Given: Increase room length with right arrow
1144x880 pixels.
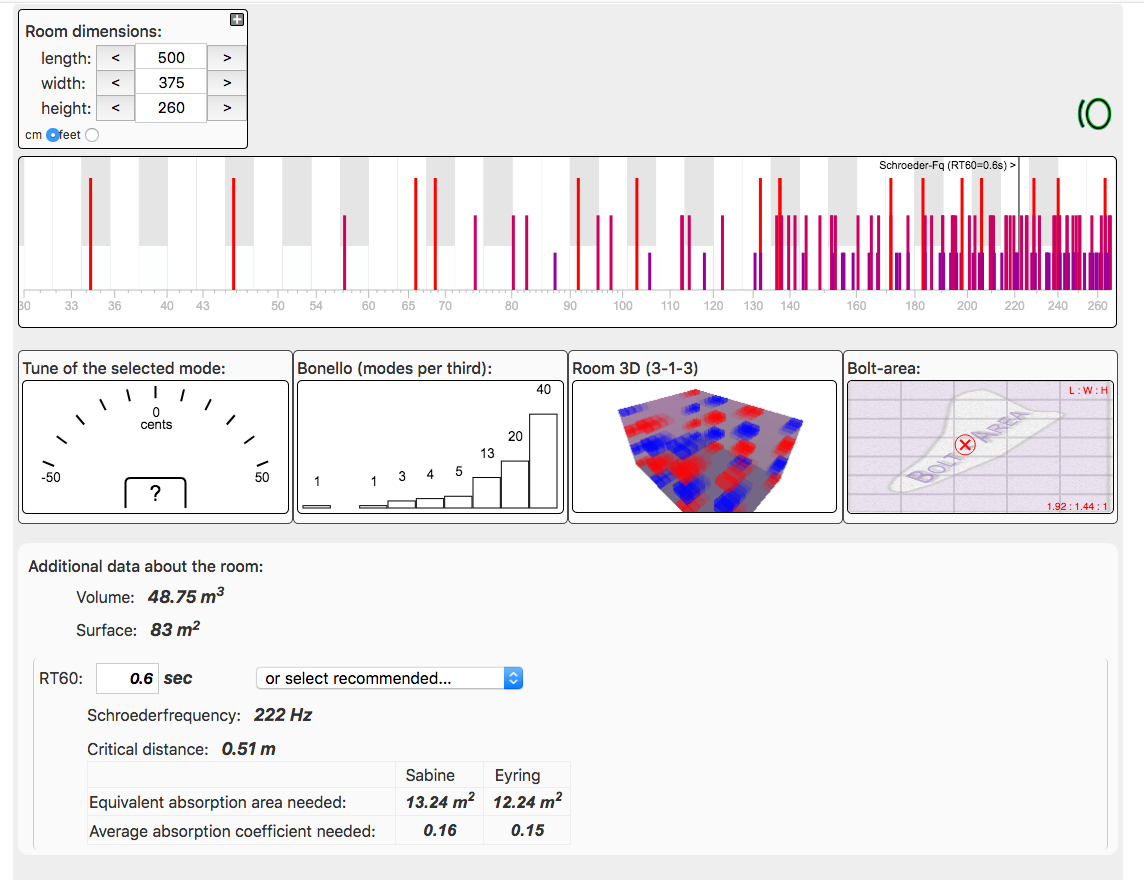Looking at the screenshot, I should click(227, 59).
